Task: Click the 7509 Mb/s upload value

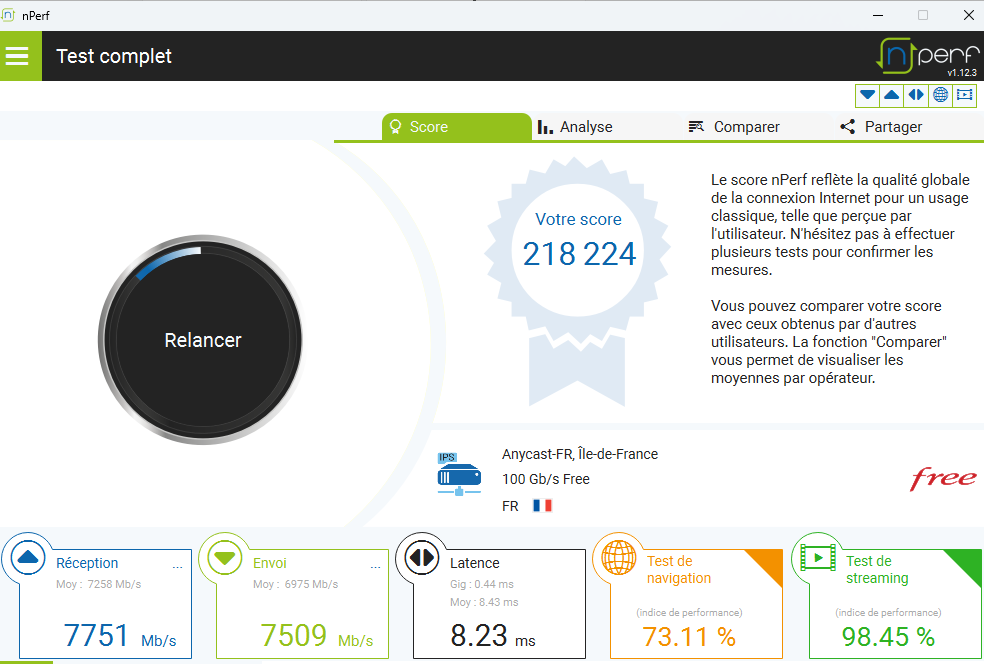Action: (316, 636)
